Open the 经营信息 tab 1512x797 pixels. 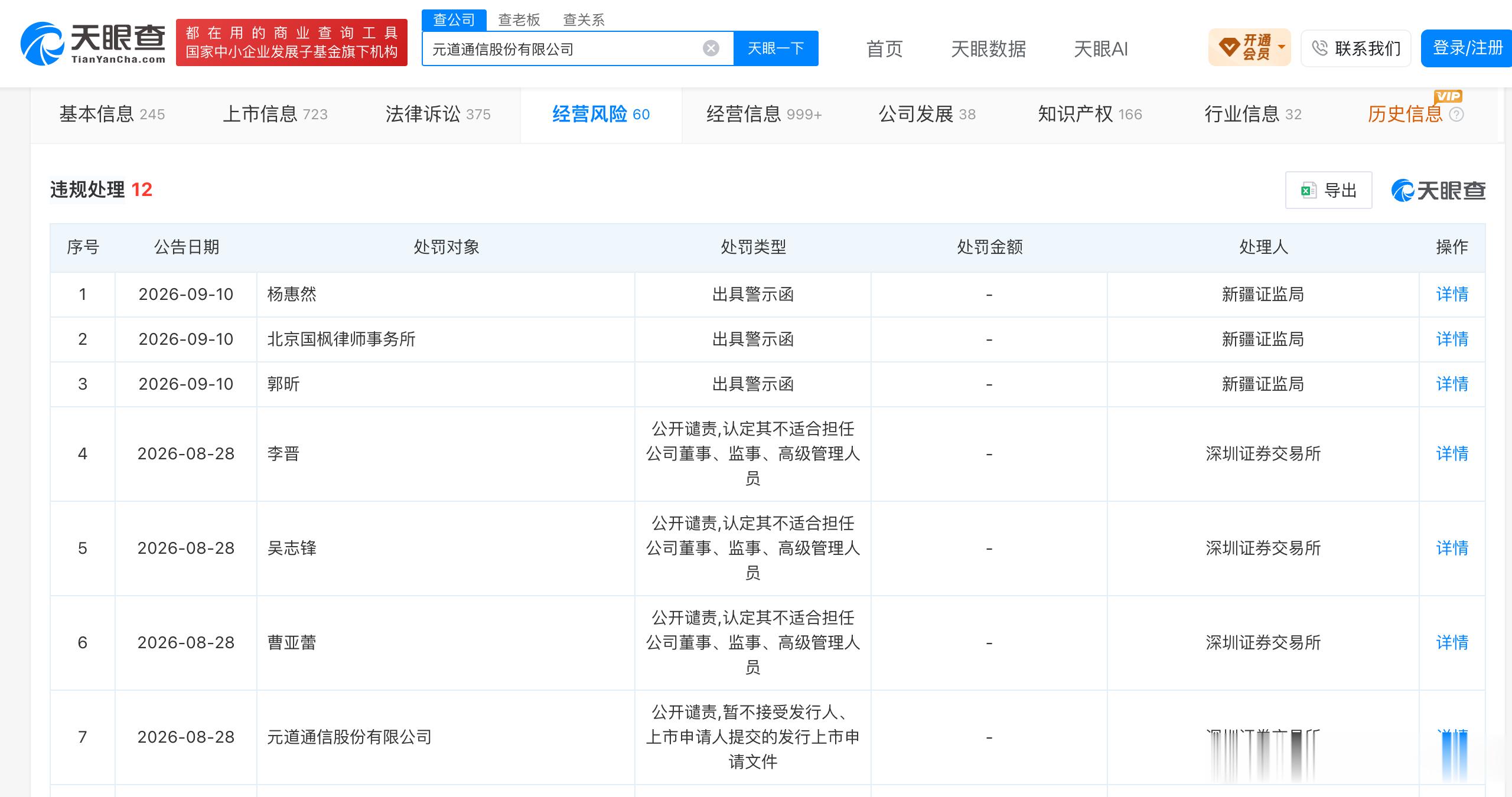click(x=764, y=115)
